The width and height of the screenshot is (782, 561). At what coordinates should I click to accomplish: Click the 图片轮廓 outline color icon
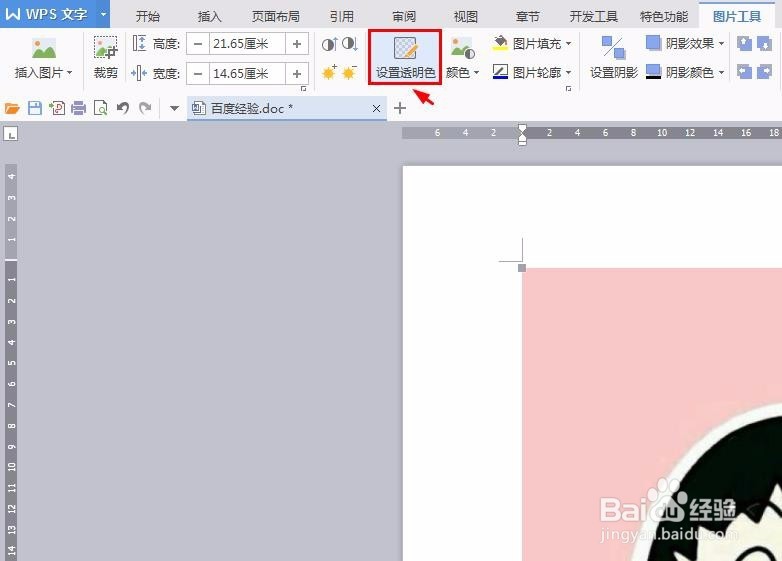pos(500,72)
